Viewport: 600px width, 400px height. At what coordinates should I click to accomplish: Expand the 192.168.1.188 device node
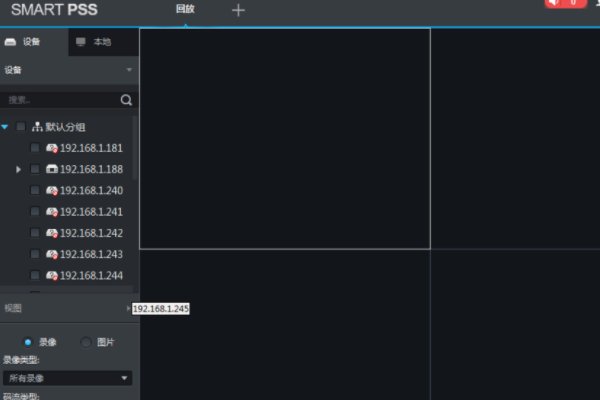point(18,169)
